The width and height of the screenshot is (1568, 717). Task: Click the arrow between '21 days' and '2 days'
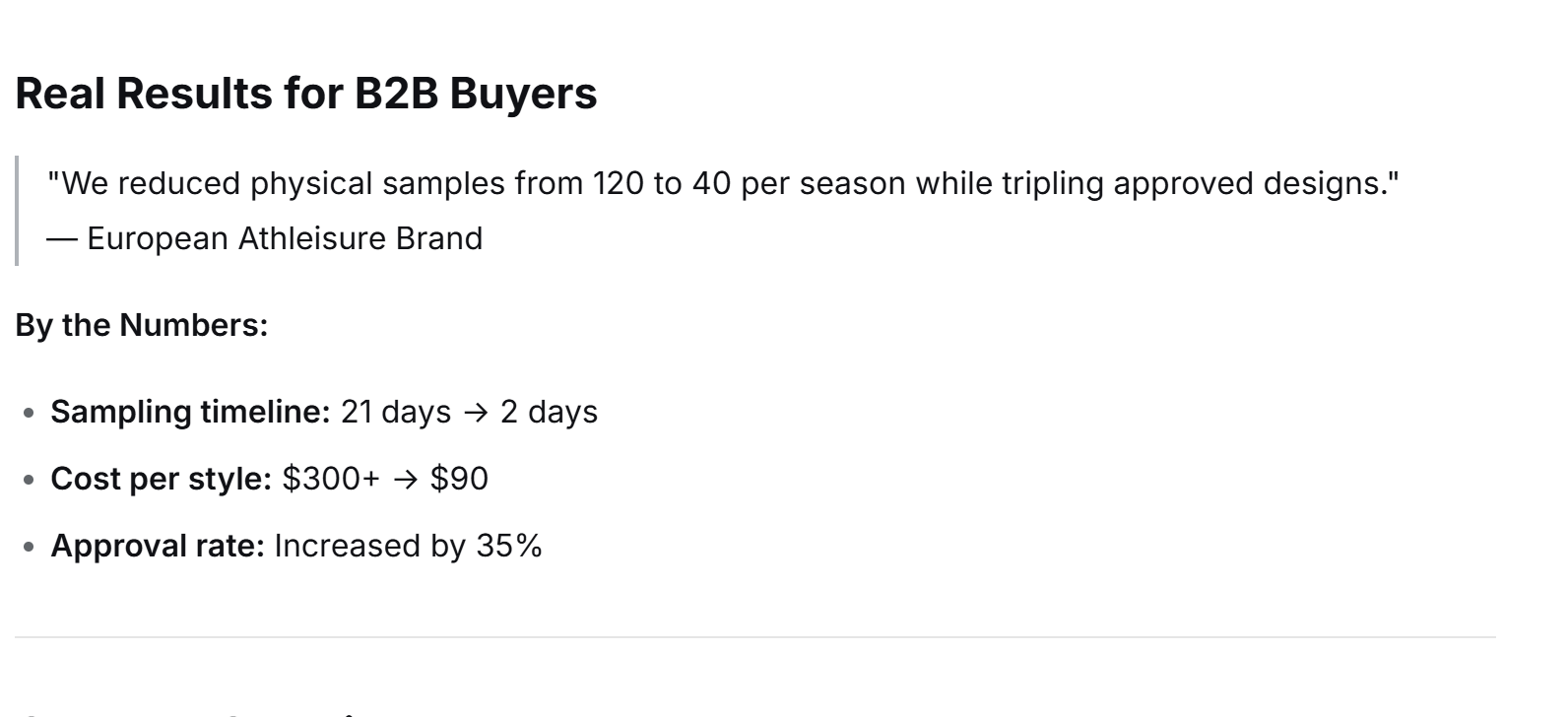(x=476, y=413)
